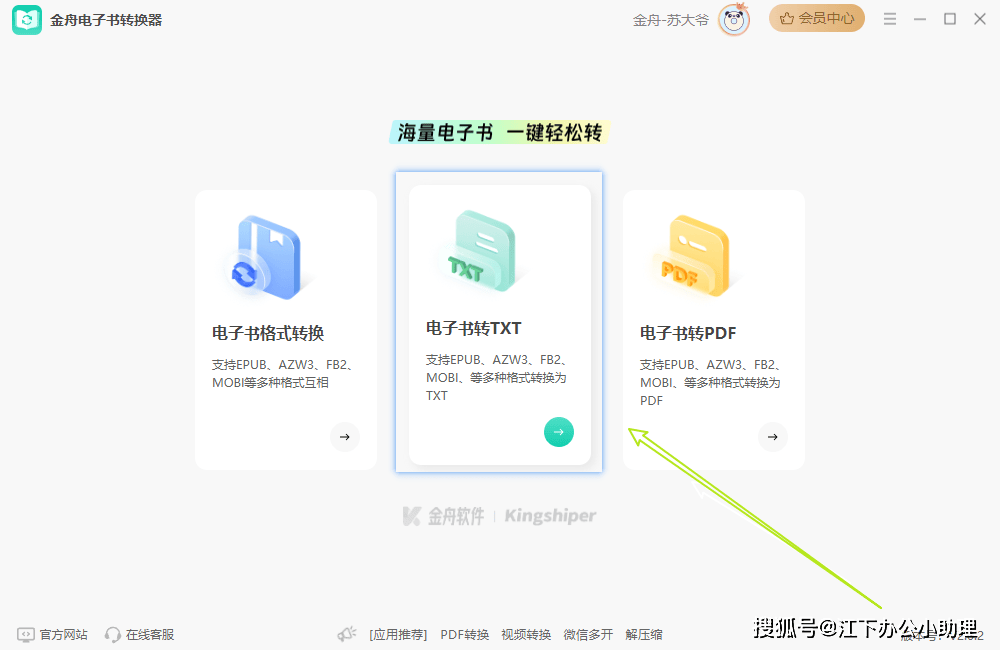Screen dimensions: 1000x650
Task: Click the online support headset icon
Action: [113, 635]
